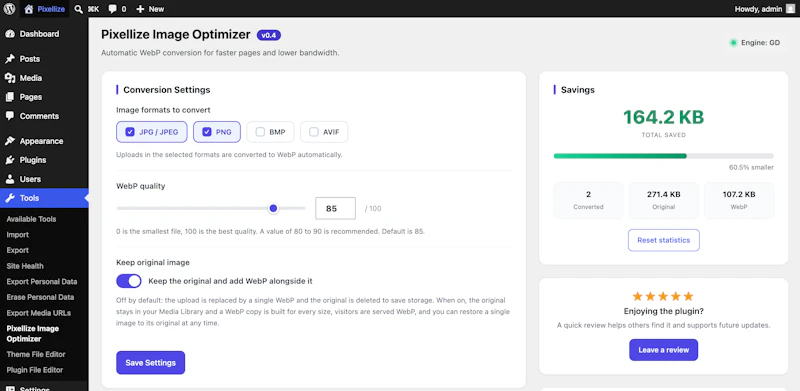Open the Dashboard gauge icon
This screenshot has width=800, height=391.
(10, 34)
